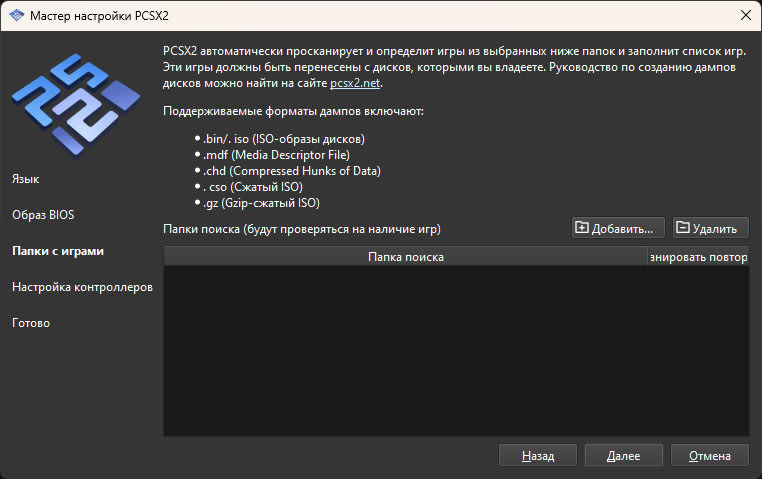Click the Мастер настройки PCSX2 title text
This screenshot has width=762, height=479.
(x=99, y=16)
